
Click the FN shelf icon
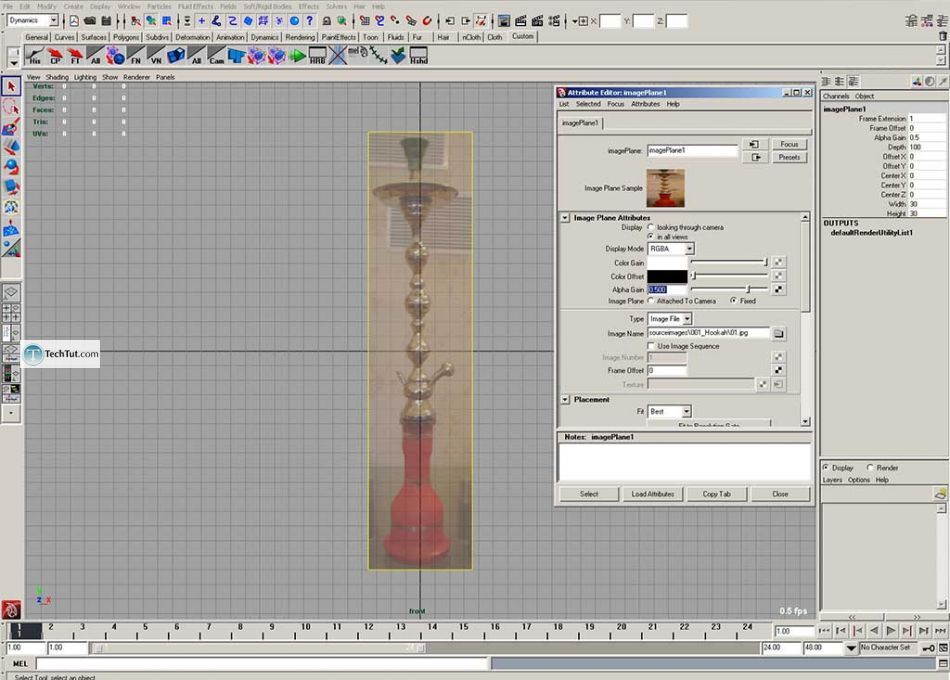point(136,56)
